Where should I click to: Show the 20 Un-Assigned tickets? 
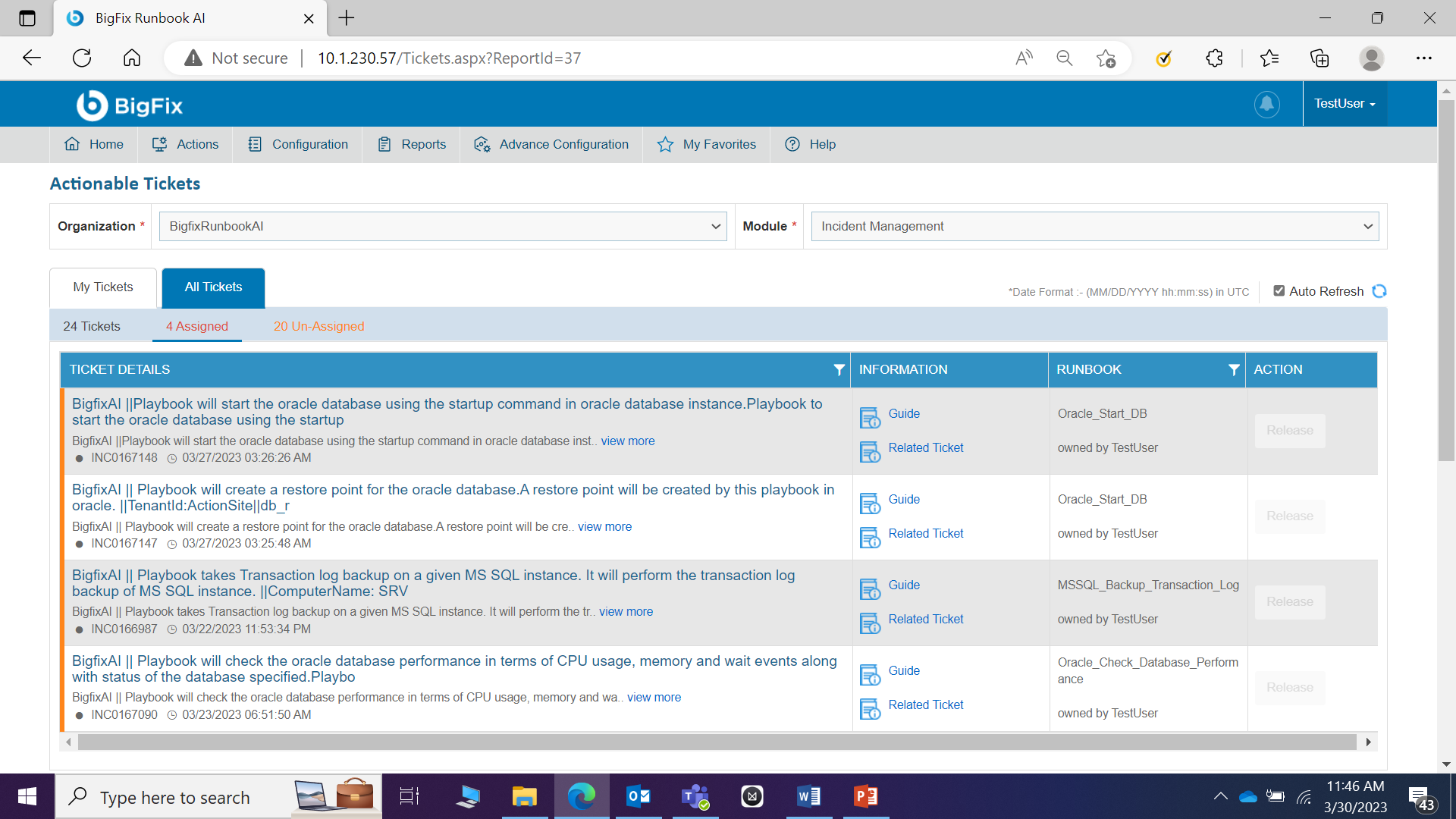point(318,326)
